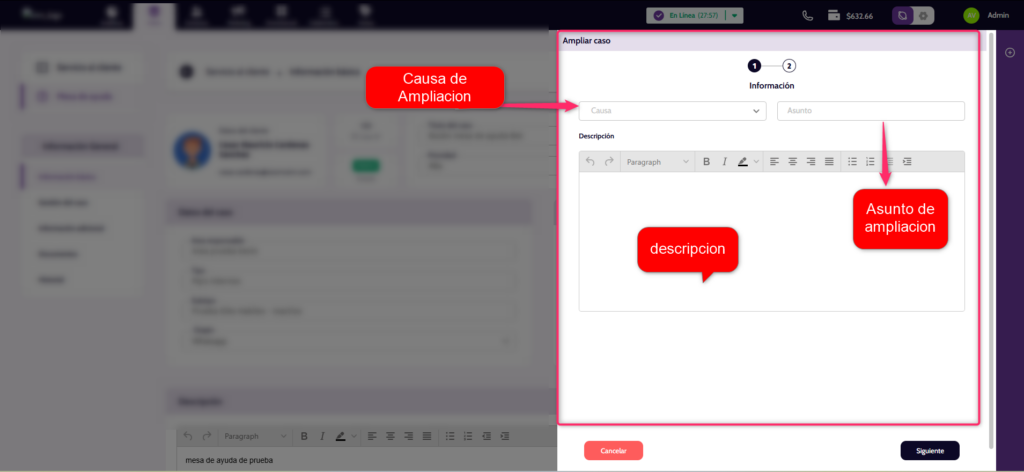Image resolution: width=1024 pixels, height=472 pixels.
Task: Insert bulleted list in dialog editor
Action: [x=852, y=162]
